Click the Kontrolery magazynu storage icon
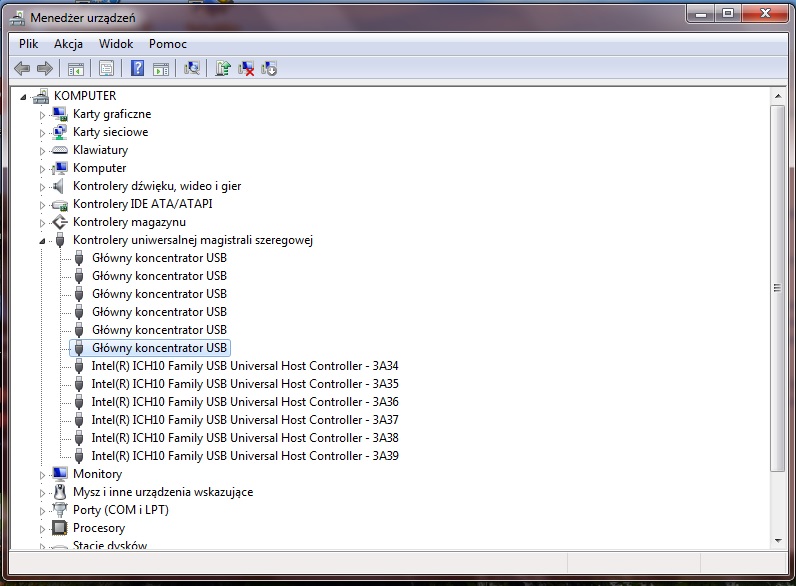The height and width of the screenshot is (586, 796). (60, 222)
